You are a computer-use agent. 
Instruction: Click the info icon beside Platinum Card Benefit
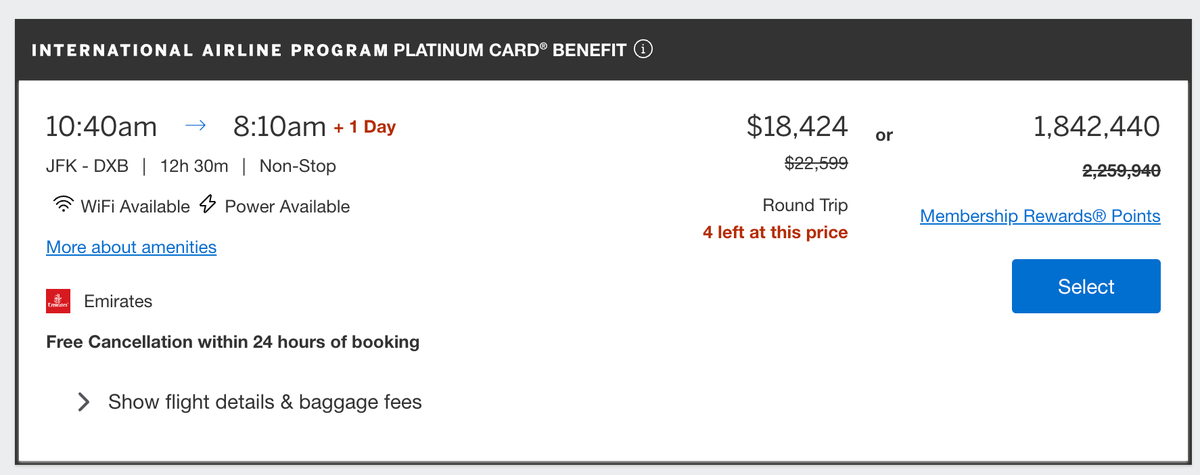point(644,50)
